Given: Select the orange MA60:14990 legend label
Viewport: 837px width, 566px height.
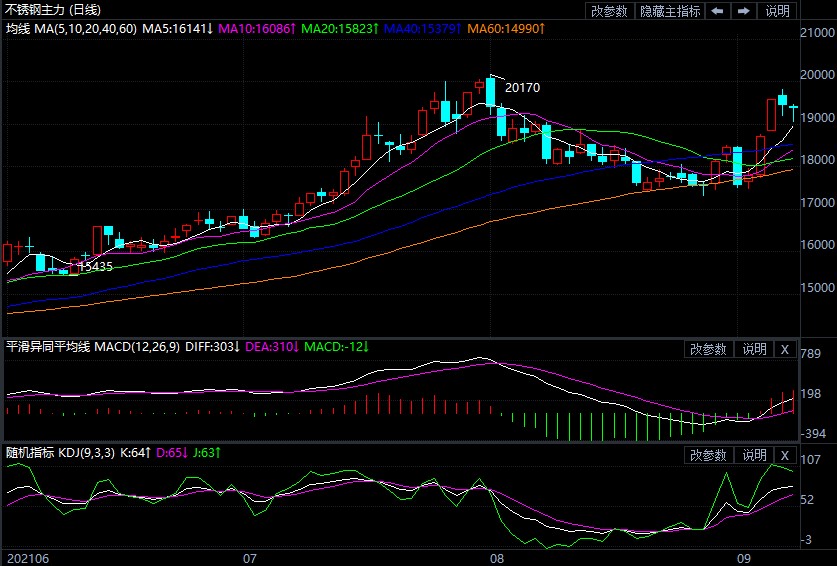Looking at the screenshot, I should tap(506, 29).
